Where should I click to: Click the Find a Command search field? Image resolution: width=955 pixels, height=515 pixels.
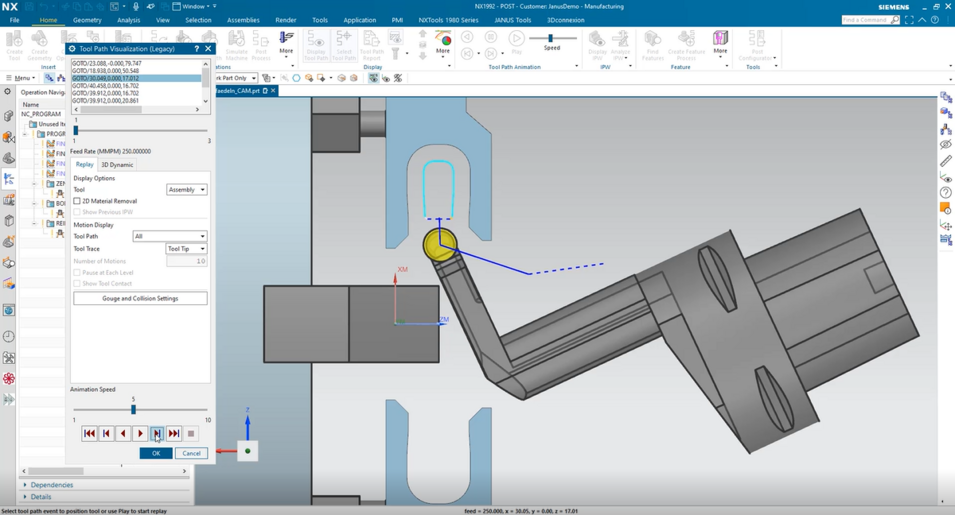click(871, 20)
